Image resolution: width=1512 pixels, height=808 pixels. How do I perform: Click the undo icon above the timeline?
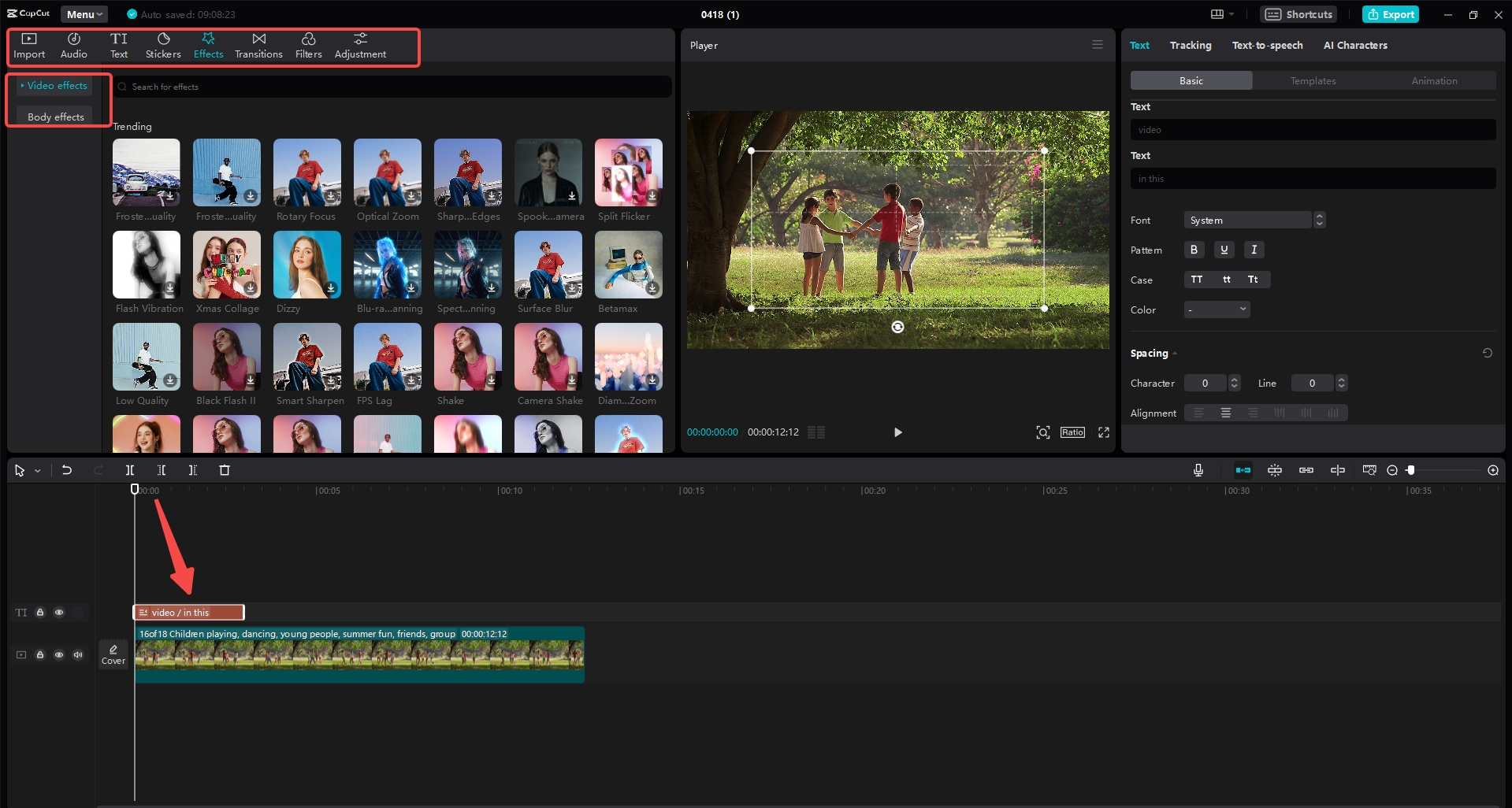click(67, 469)
